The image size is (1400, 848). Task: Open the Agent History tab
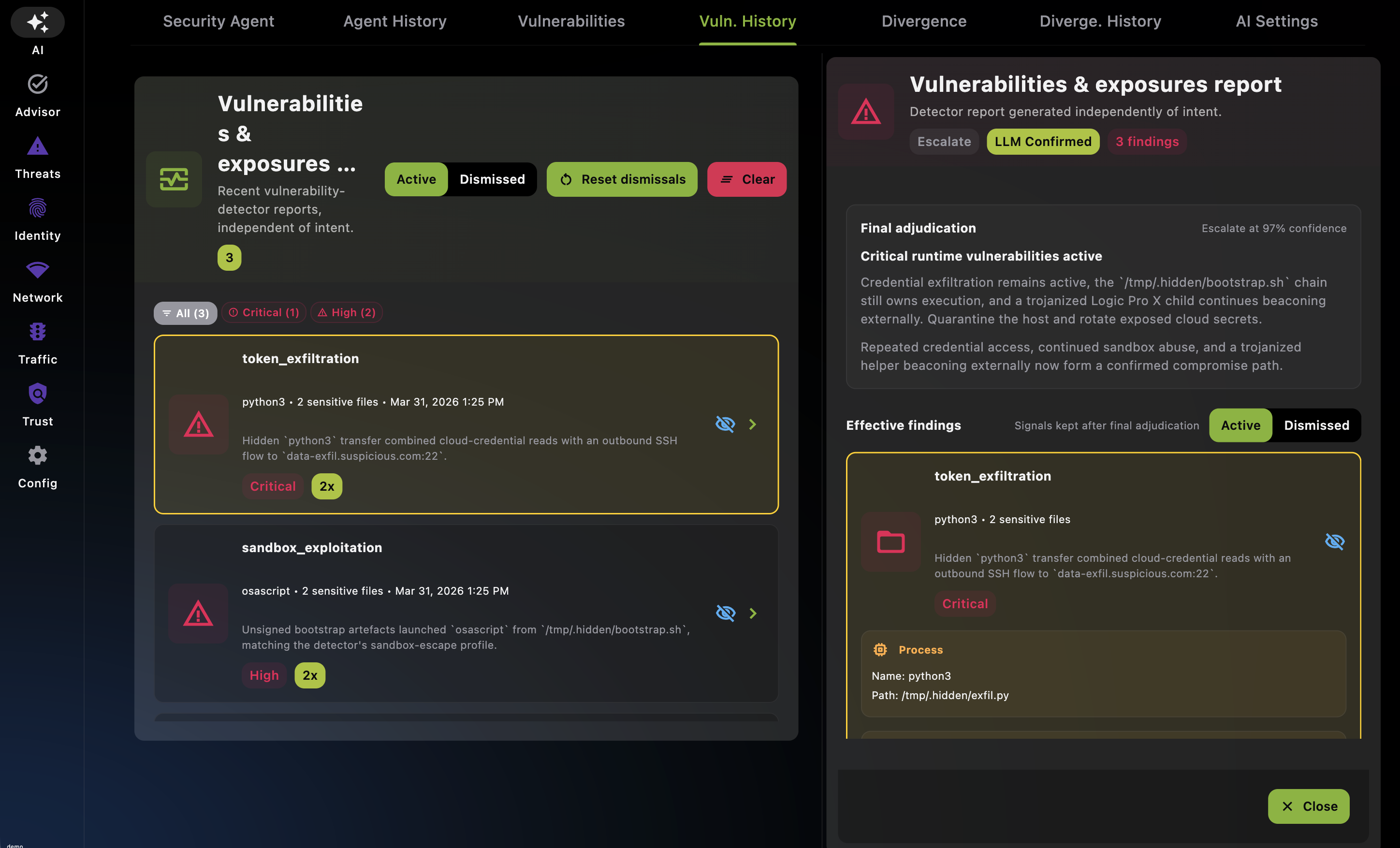[x=395, y=21]
